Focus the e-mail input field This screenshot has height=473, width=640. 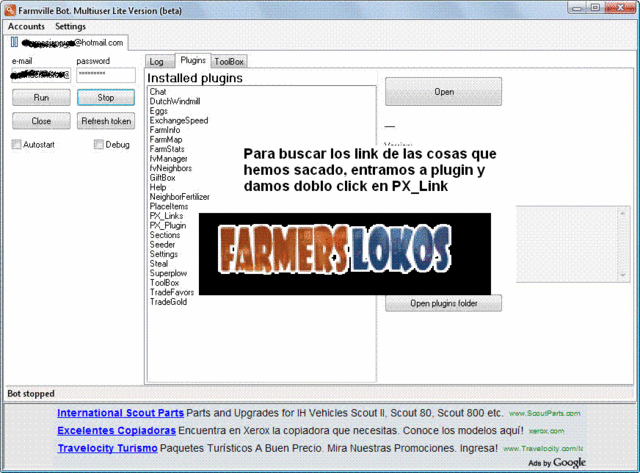point(41,75)
